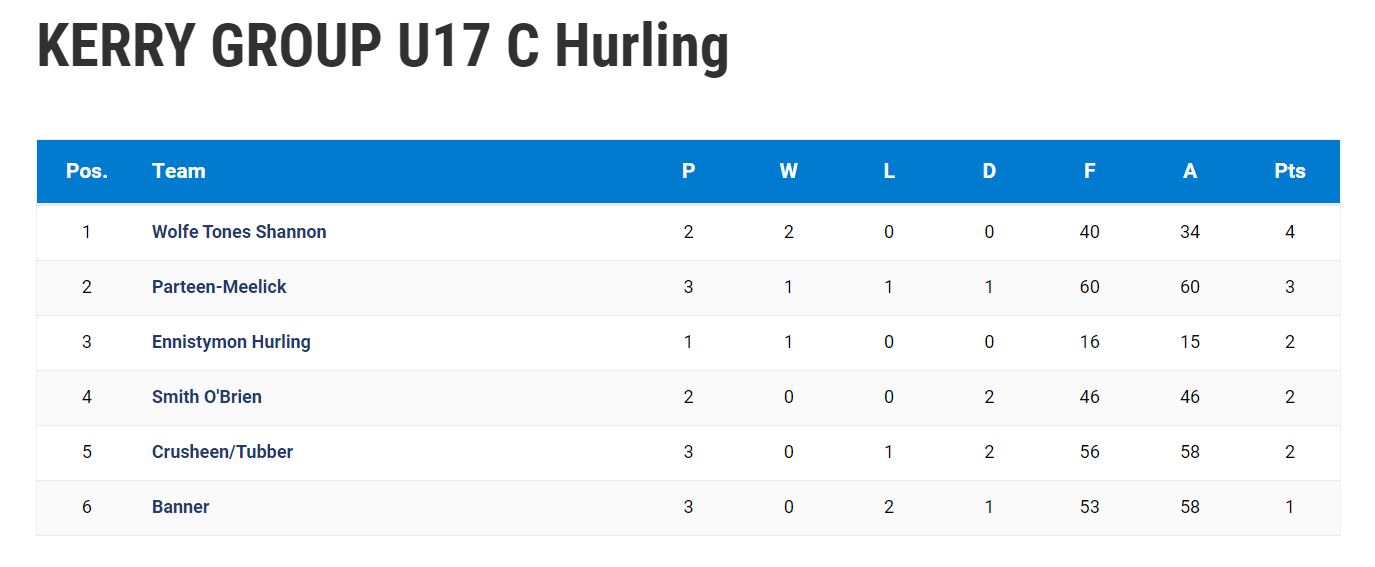Select the L column header
The image size is (1375, 567).
889,171
